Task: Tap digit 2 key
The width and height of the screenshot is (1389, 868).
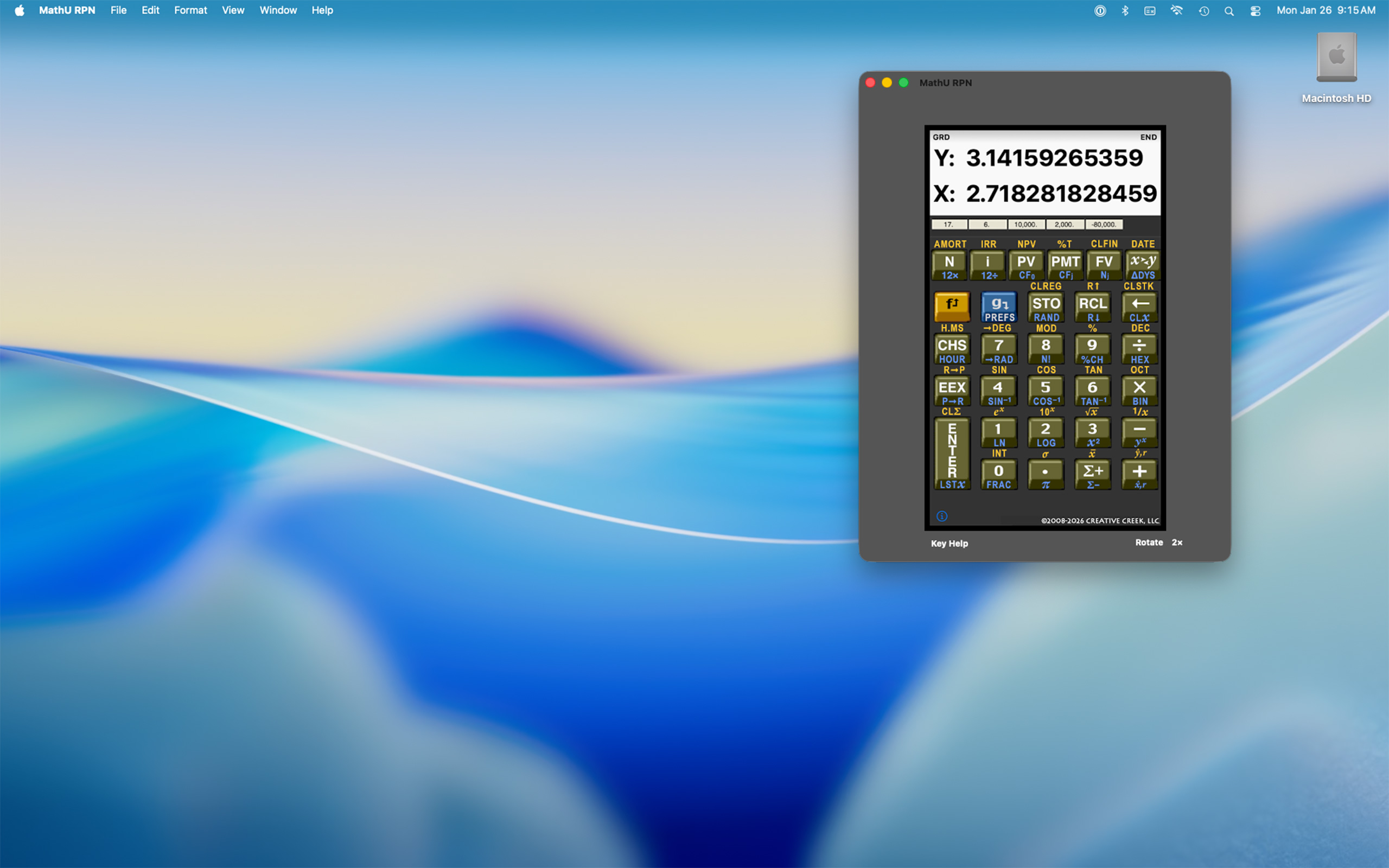Action: 1046,433
